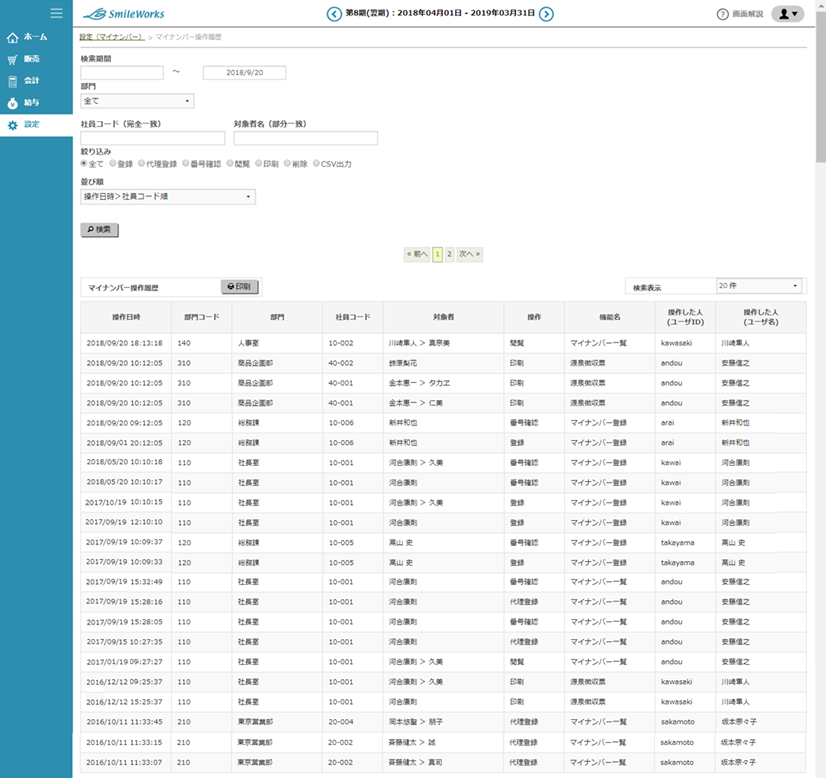This screenshot has height=778, width=826.
Task: Toggle the hamburger menu in the sidebar
Action: point(56,13)
